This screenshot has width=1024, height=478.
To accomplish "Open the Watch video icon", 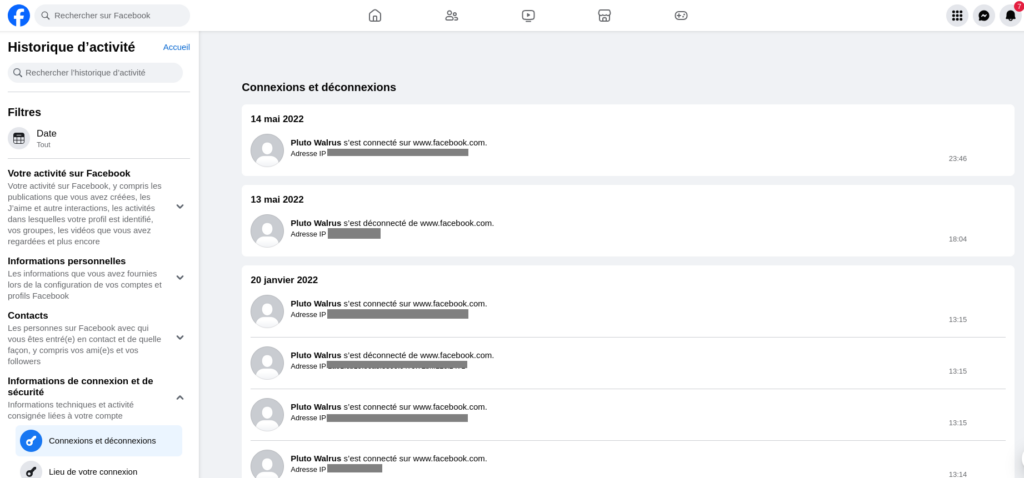I will 528,16.
